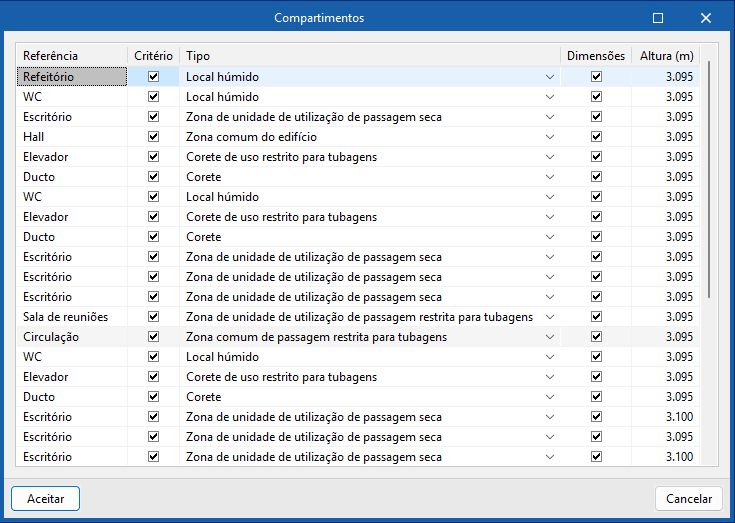Close the Compartimentos dialog
The width and height of the screenshot is (735, 523).
tap(706, 18)
